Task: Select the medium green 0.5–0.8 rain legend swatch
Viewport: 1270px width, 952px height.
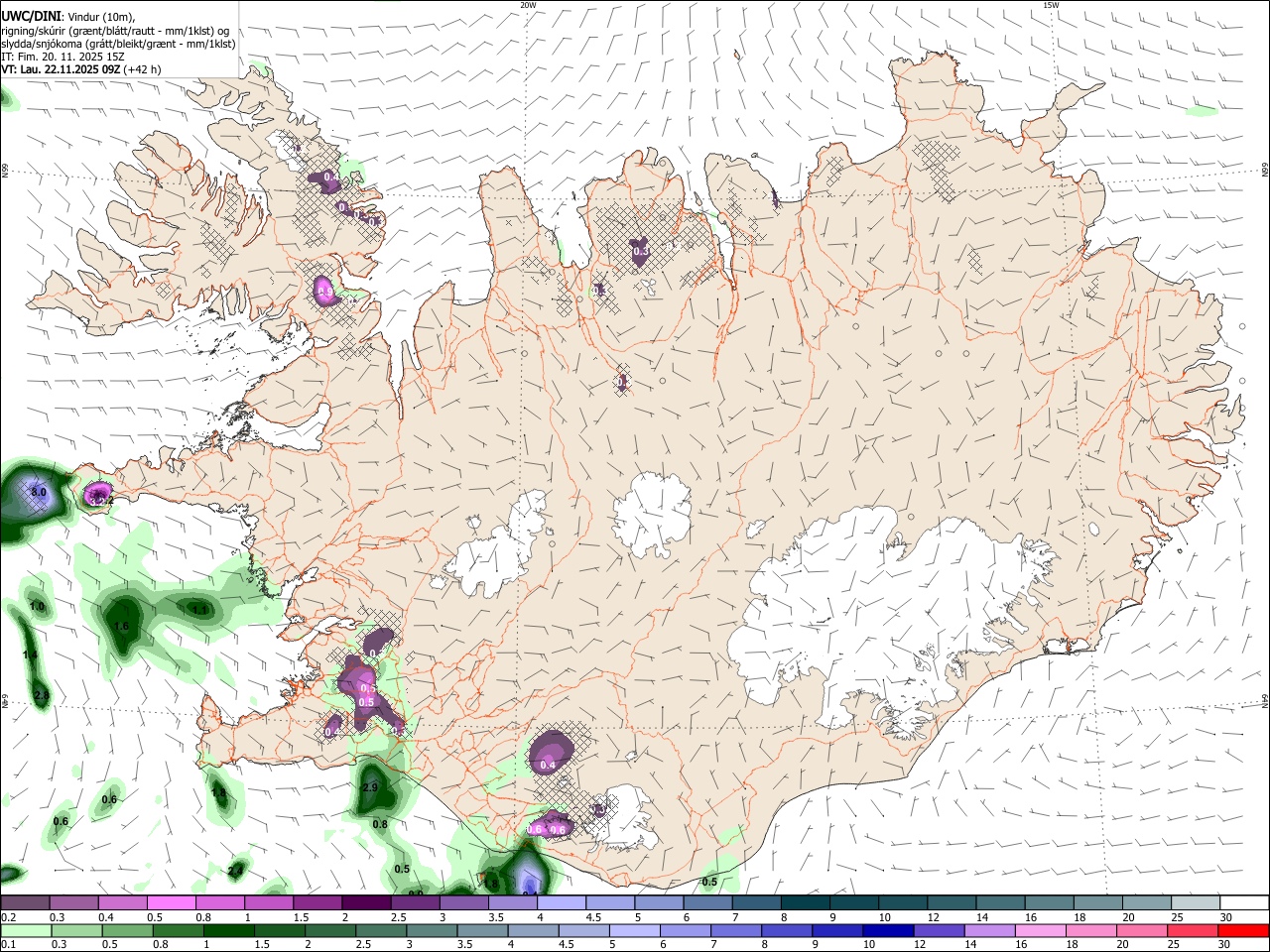Action: click(126, 931)
